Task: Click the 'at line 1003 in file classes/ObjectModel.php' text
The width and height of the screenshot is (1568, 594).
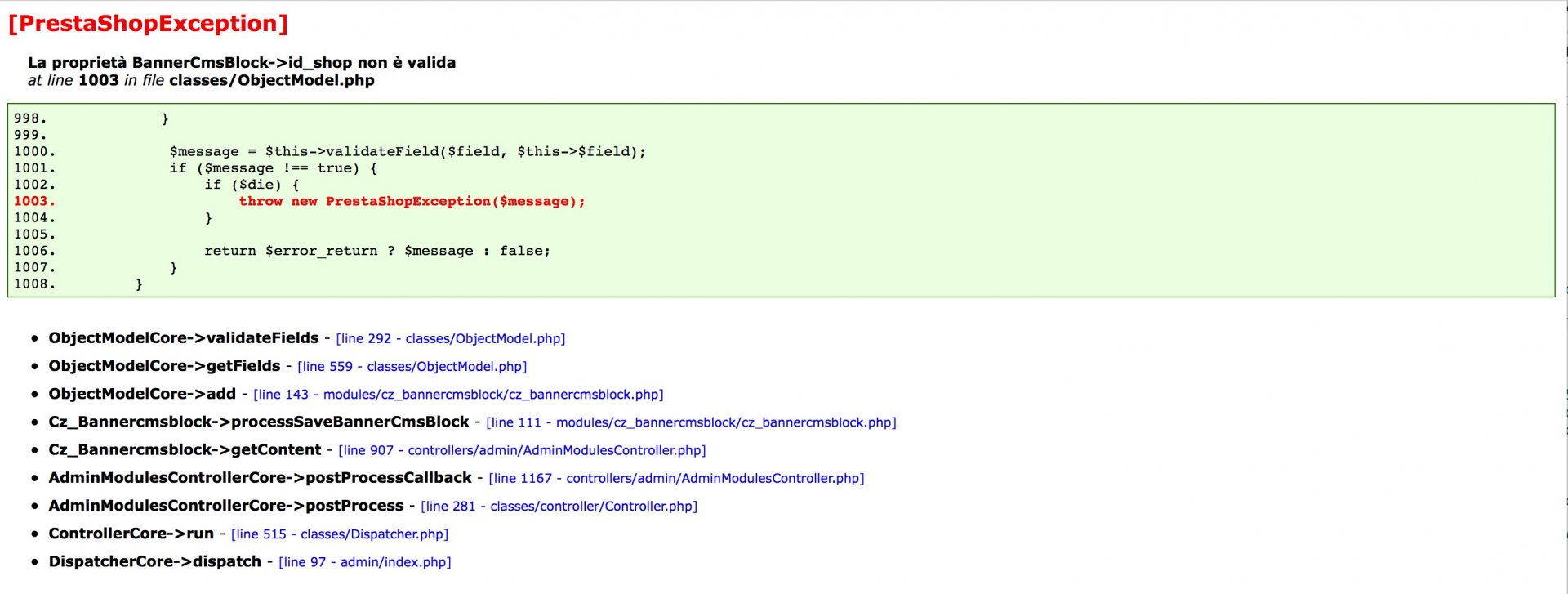Action: click(201, 80)
